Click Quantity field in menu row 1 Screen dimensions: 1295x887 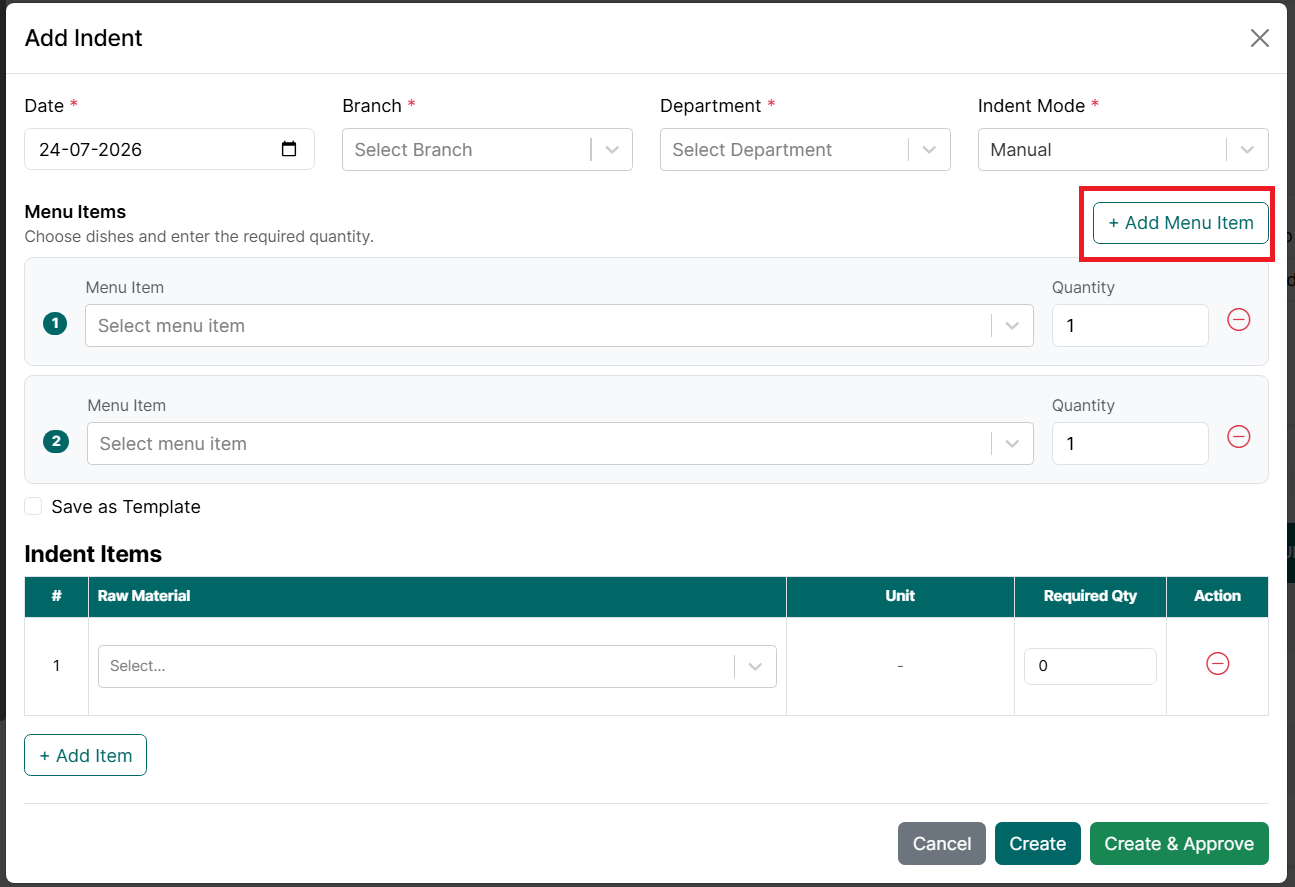tap(1130, 325)
